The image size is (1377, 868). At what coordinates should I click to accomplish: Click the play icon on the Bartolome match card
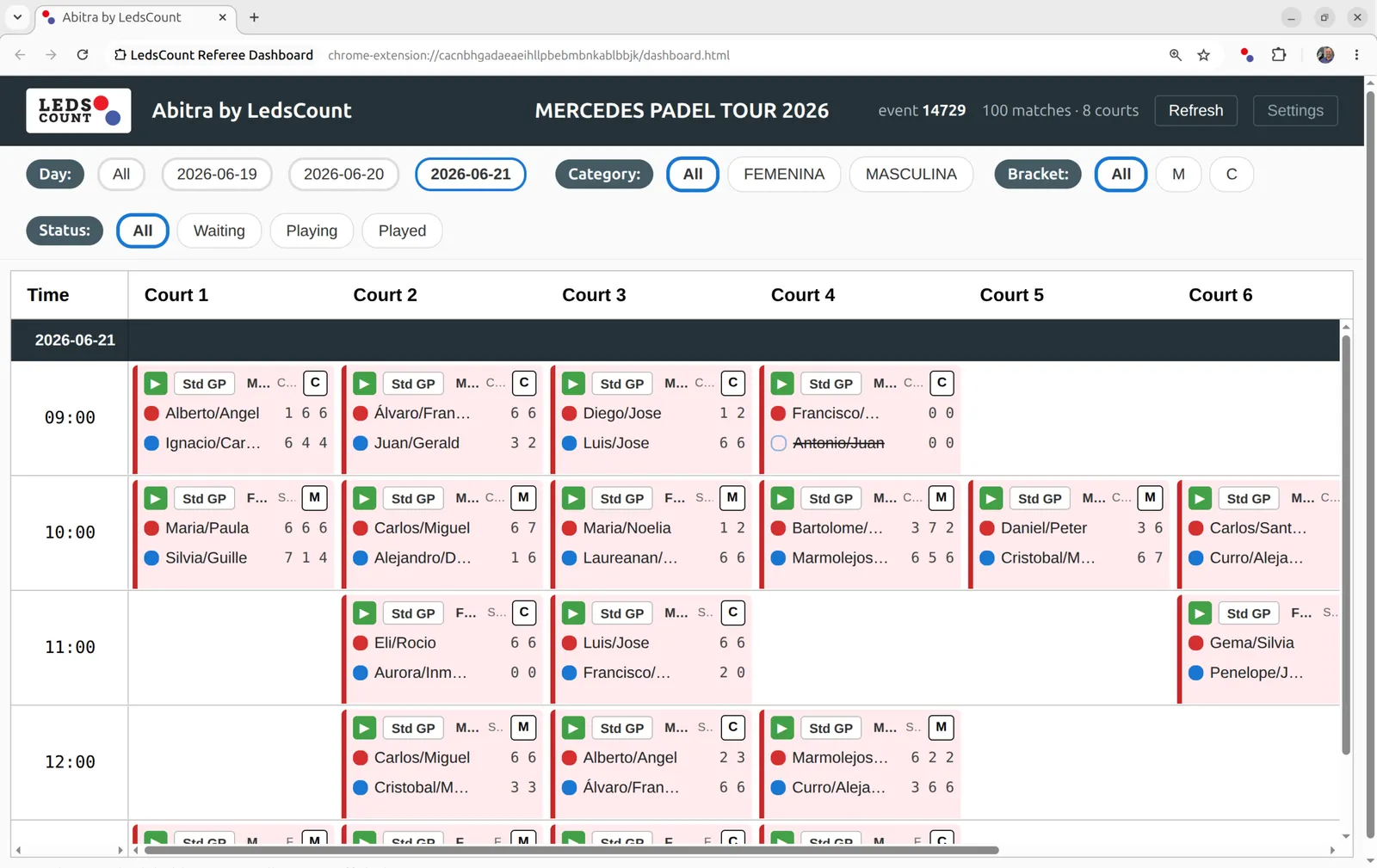[x=782, y=498]
